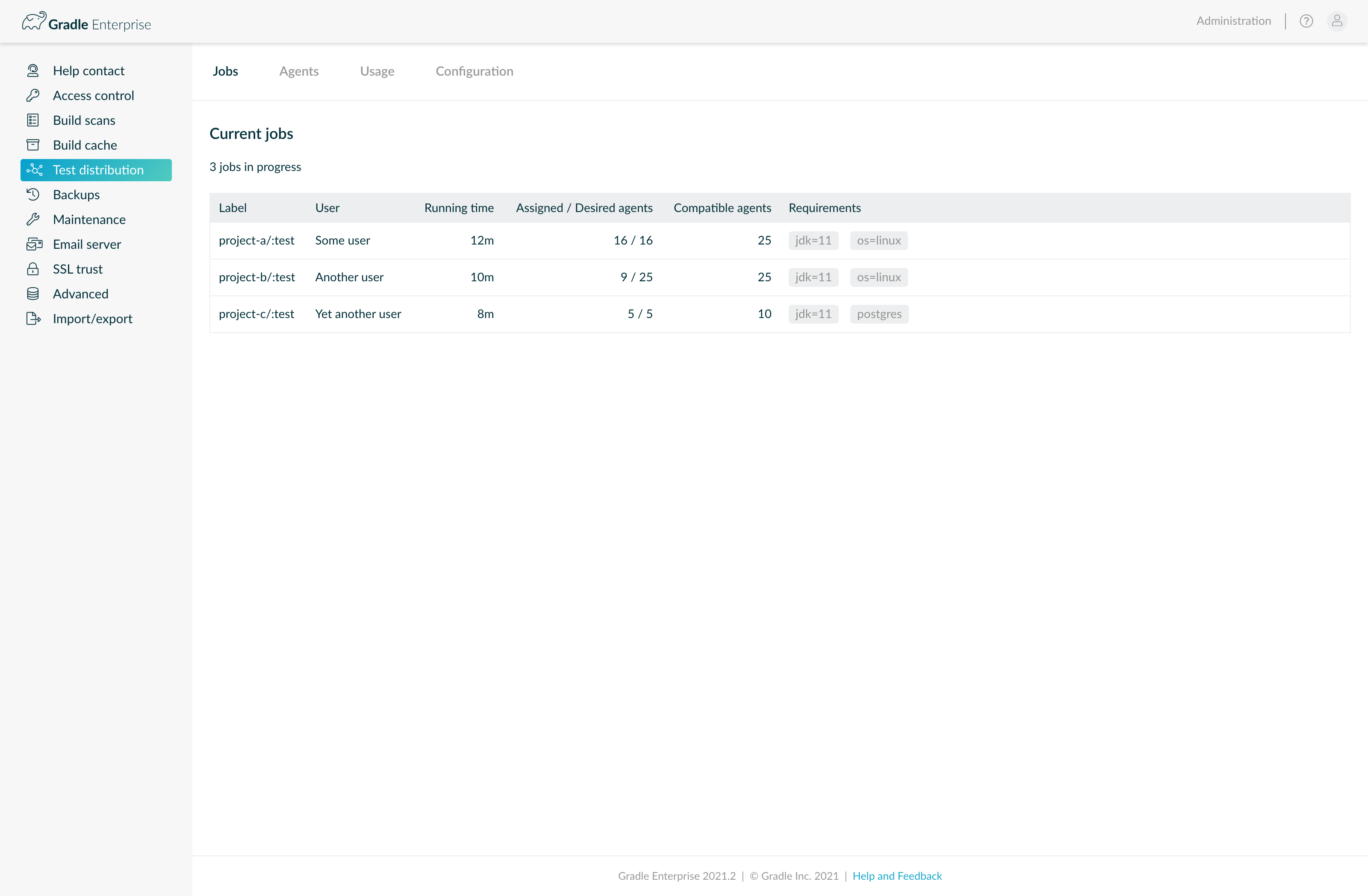
Task: Open the help question mark icon
Action: (1306, 21)
